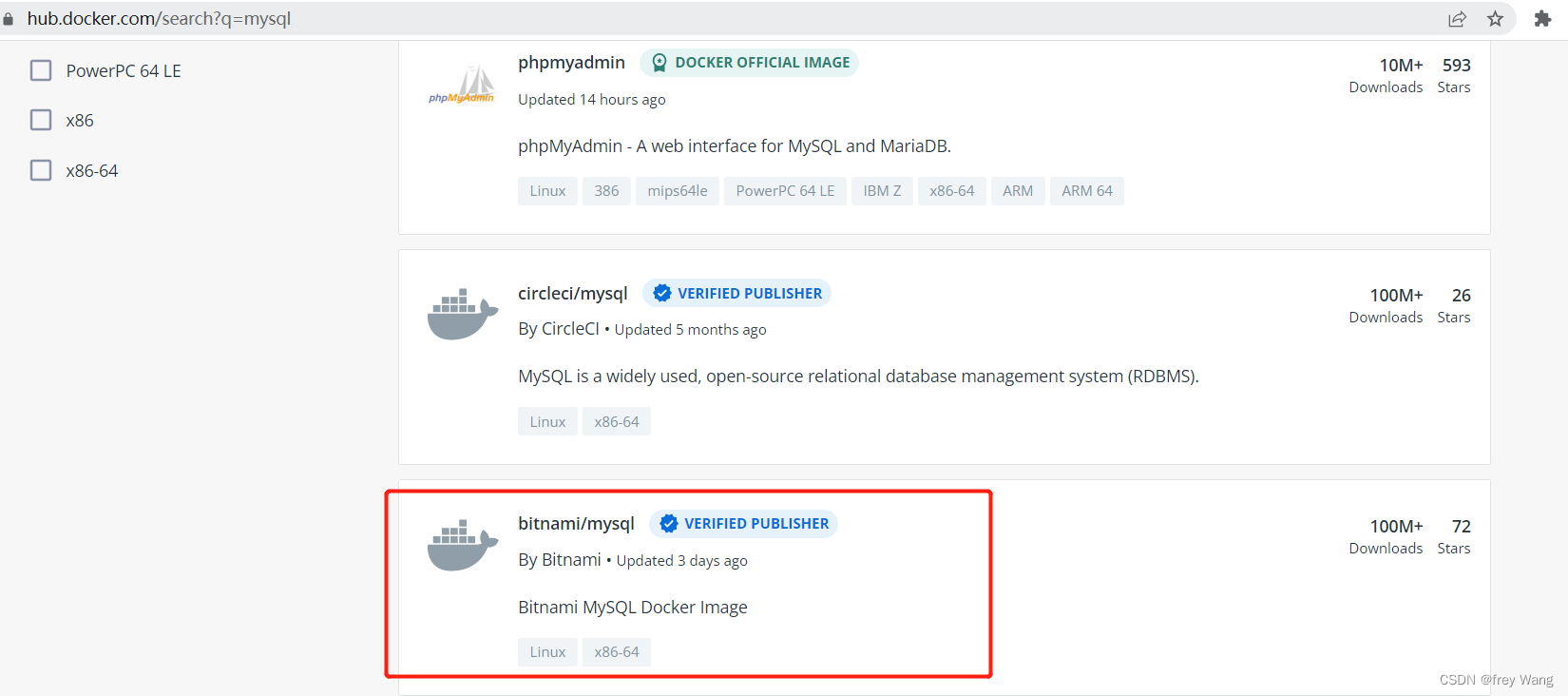Click PowerPC 64 LE tag under phpmyadmin
This screenshot has width=1568, height=696.
[x=785, y=191]
